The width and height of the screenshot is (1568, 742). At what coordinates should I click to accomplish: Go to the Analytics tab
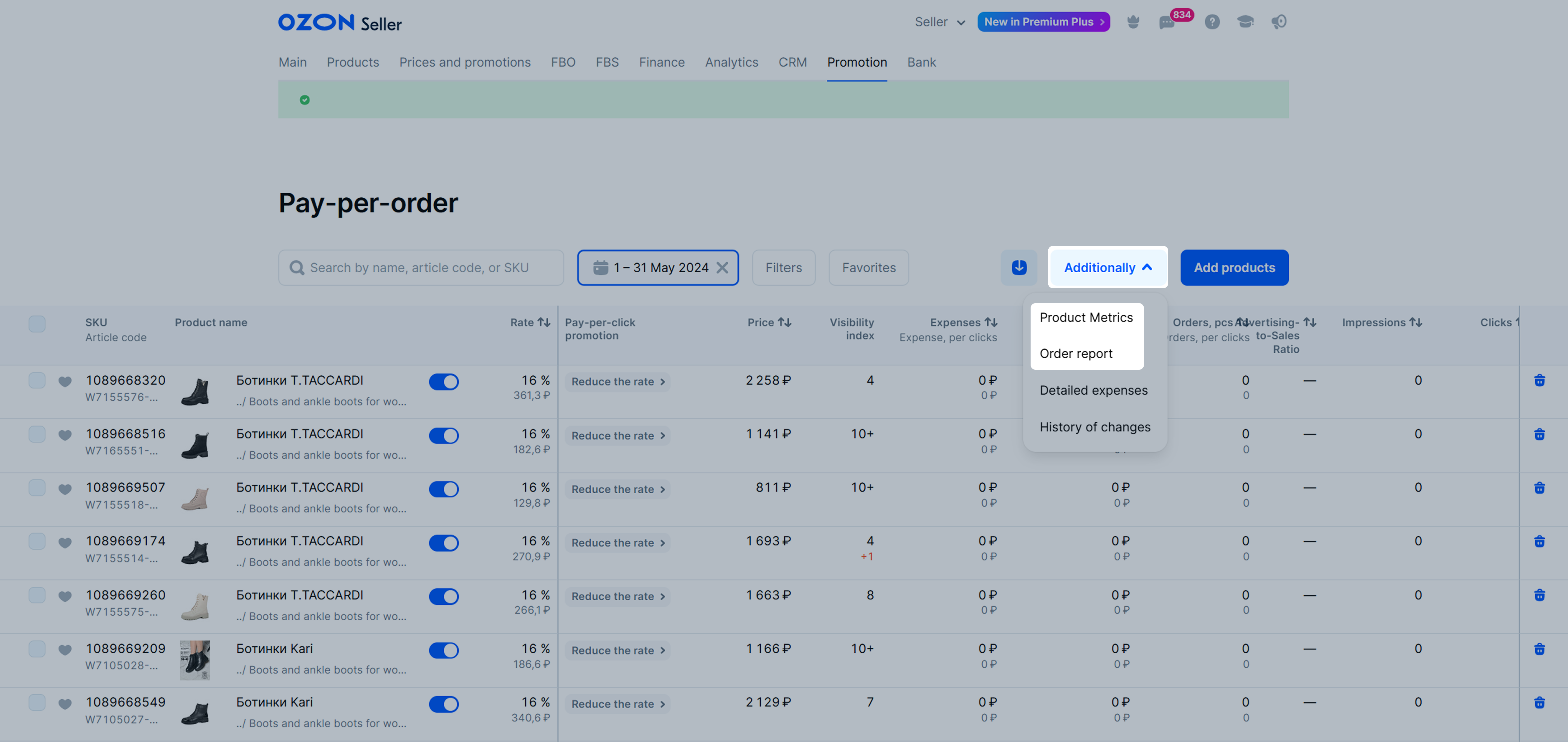click(731, 62)
